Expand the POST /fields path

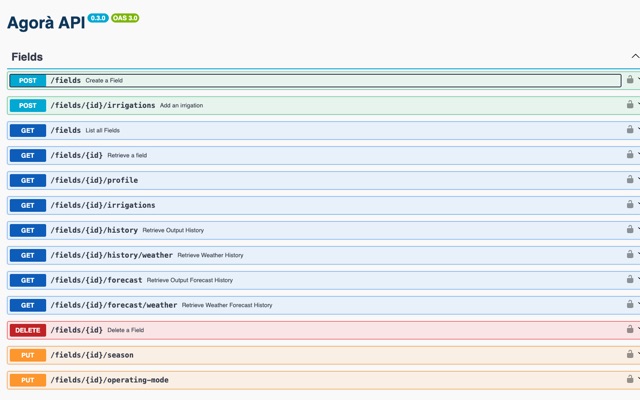(66, 80)
